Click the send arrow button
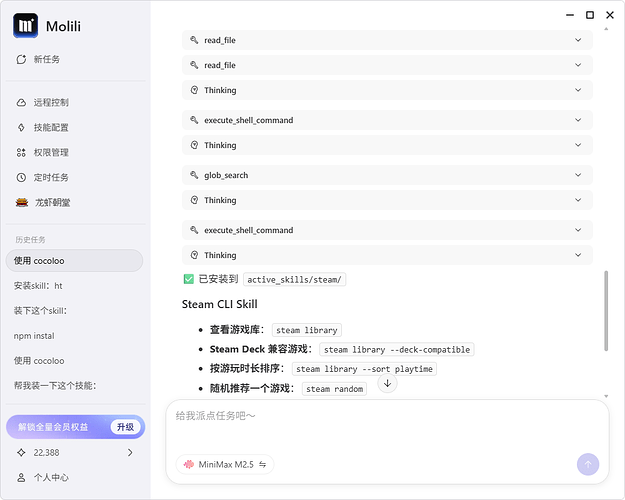 coord(588,464)
